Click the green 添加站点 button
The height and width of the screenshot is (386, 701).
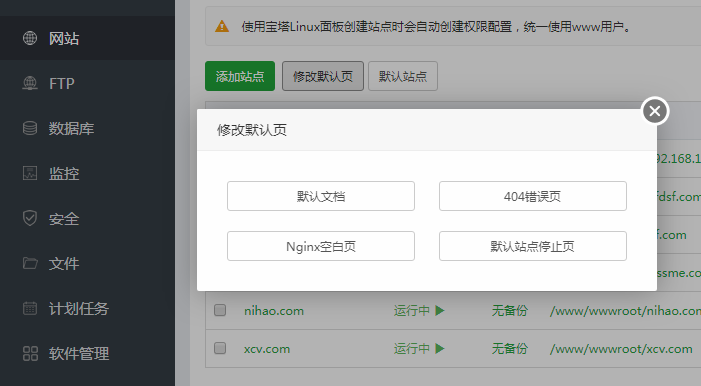pyautogui.click(x=240, y=76)
